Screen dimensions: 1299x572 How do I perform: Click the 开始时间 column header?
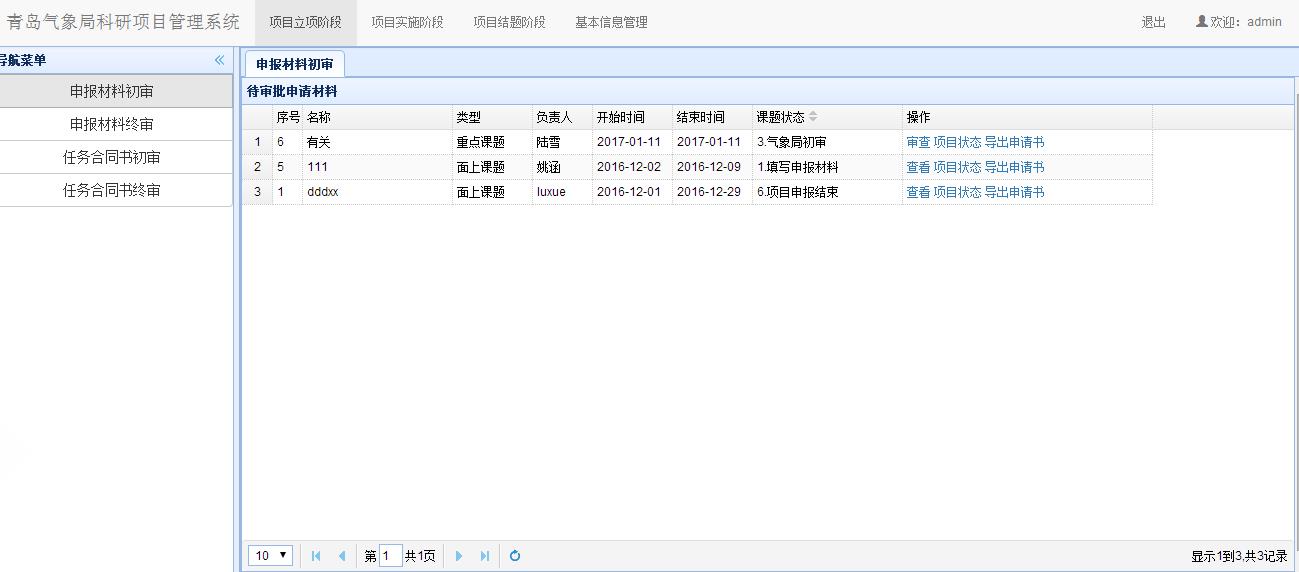click(x=632, y=117)
